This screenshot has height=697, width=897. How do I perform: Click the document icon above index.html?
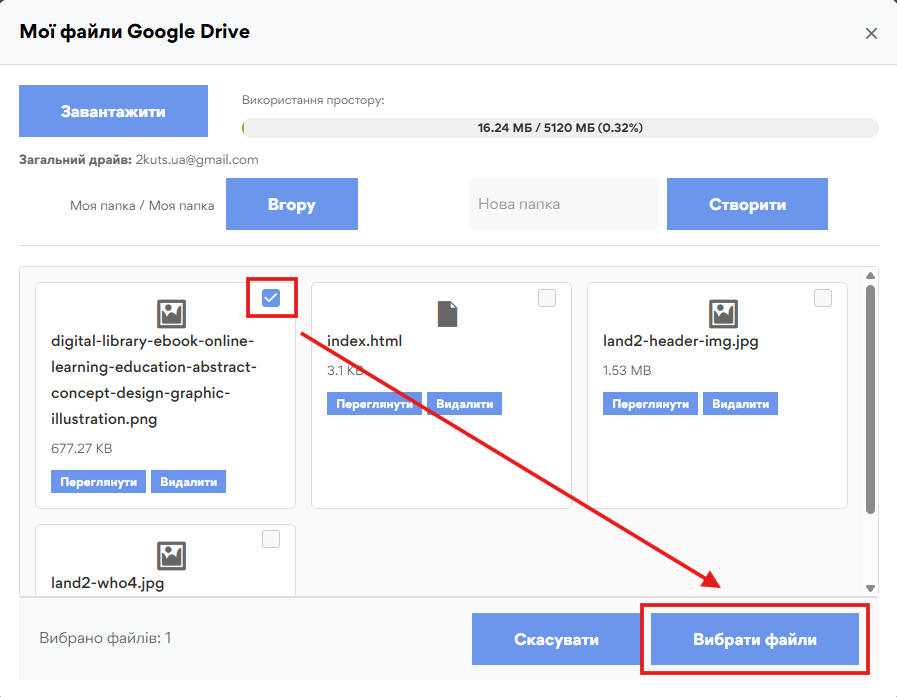(447, 314)
